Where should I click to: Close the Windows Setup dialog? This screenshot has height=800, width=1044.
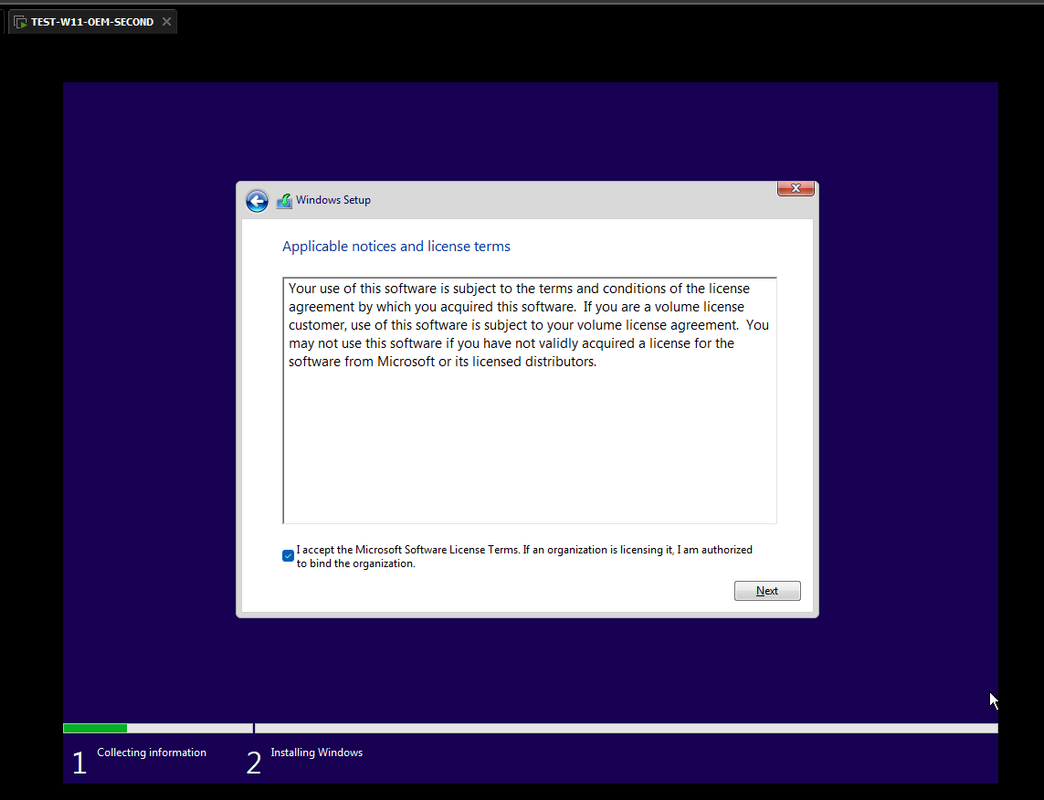point(796,188)
